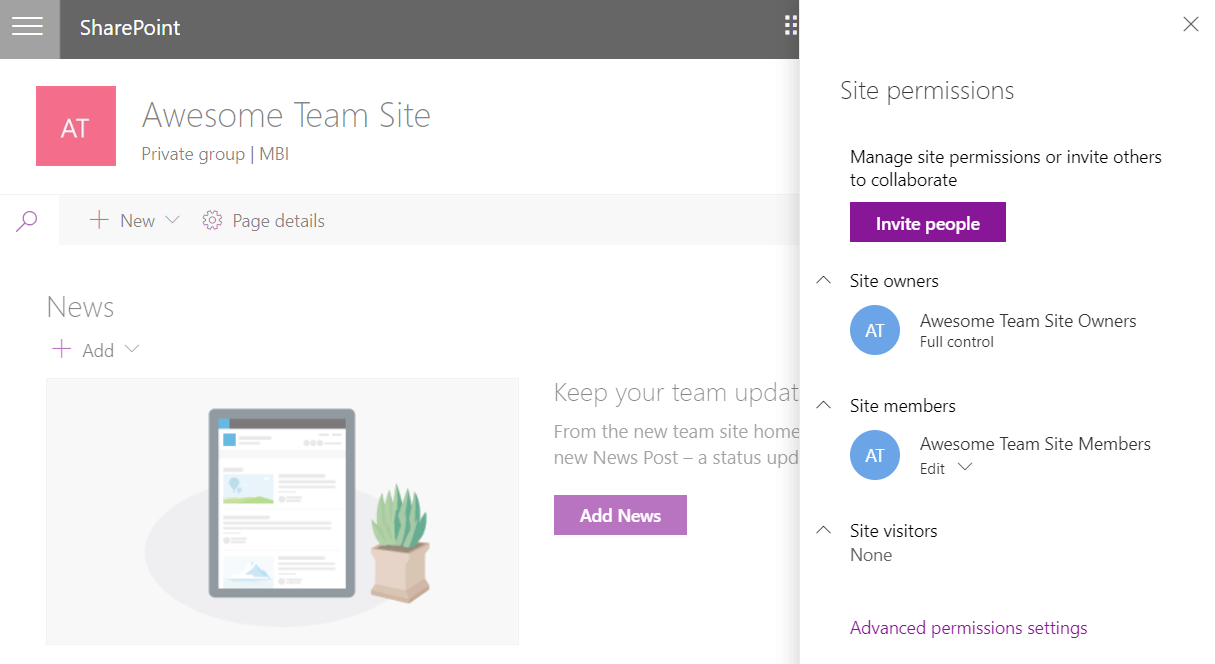Change Members permission level from Edit
Viewport: 1215px width, 664px height.
964,468
